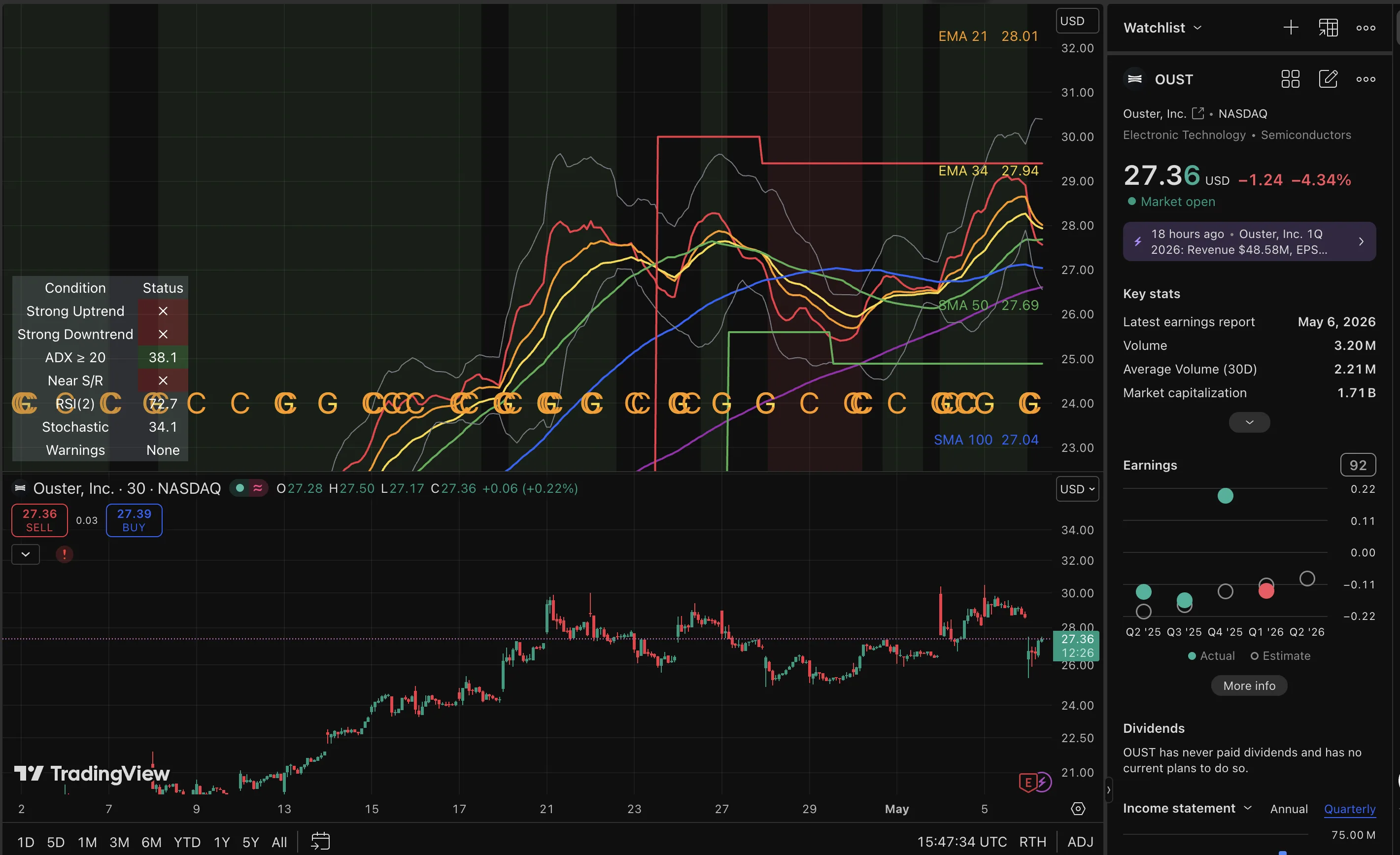Open the Watchlist more options menu
This screenshot has width=1400, height=855.
(1366, 27)
